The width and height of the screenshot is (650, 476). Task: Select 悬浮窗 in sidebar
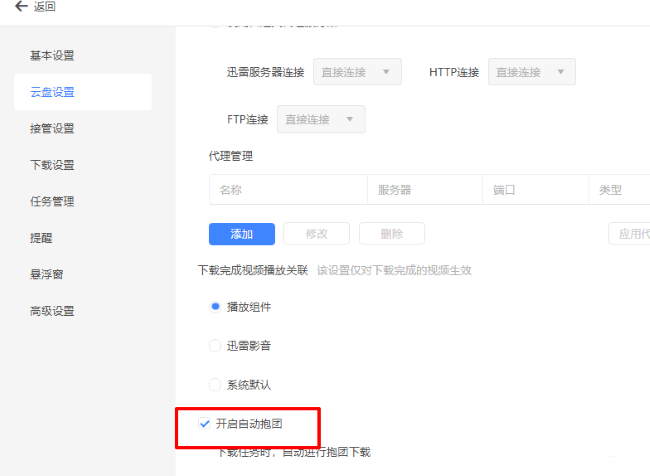(47, 274)
